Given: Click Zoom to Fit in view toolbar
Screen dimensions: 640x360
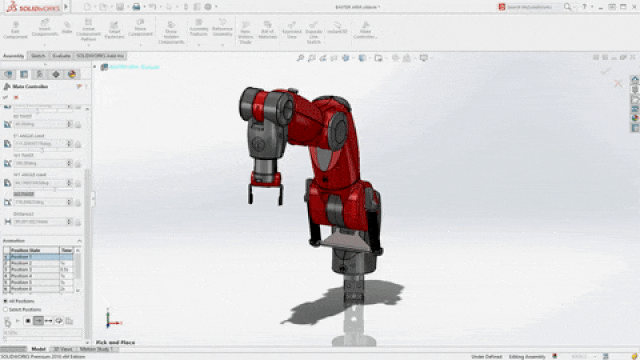Looking at the screenshot, I should click(300, 58).
